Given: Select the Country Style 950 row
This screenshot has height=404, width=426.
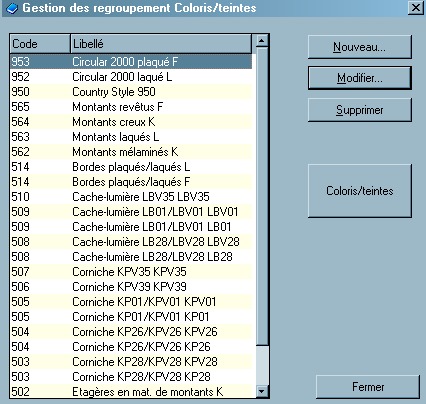Looking at the screenshot, I should tap(131, 92).
